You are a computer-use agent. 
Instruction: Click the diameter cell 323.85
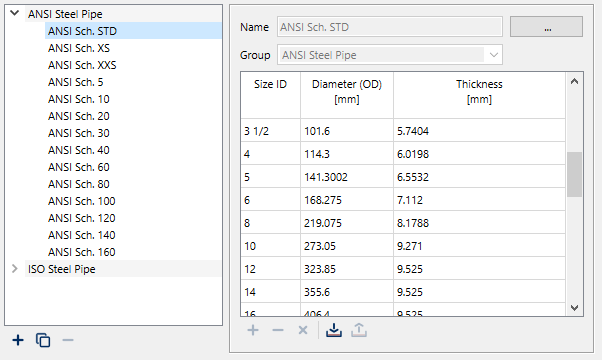click(347, 269)
